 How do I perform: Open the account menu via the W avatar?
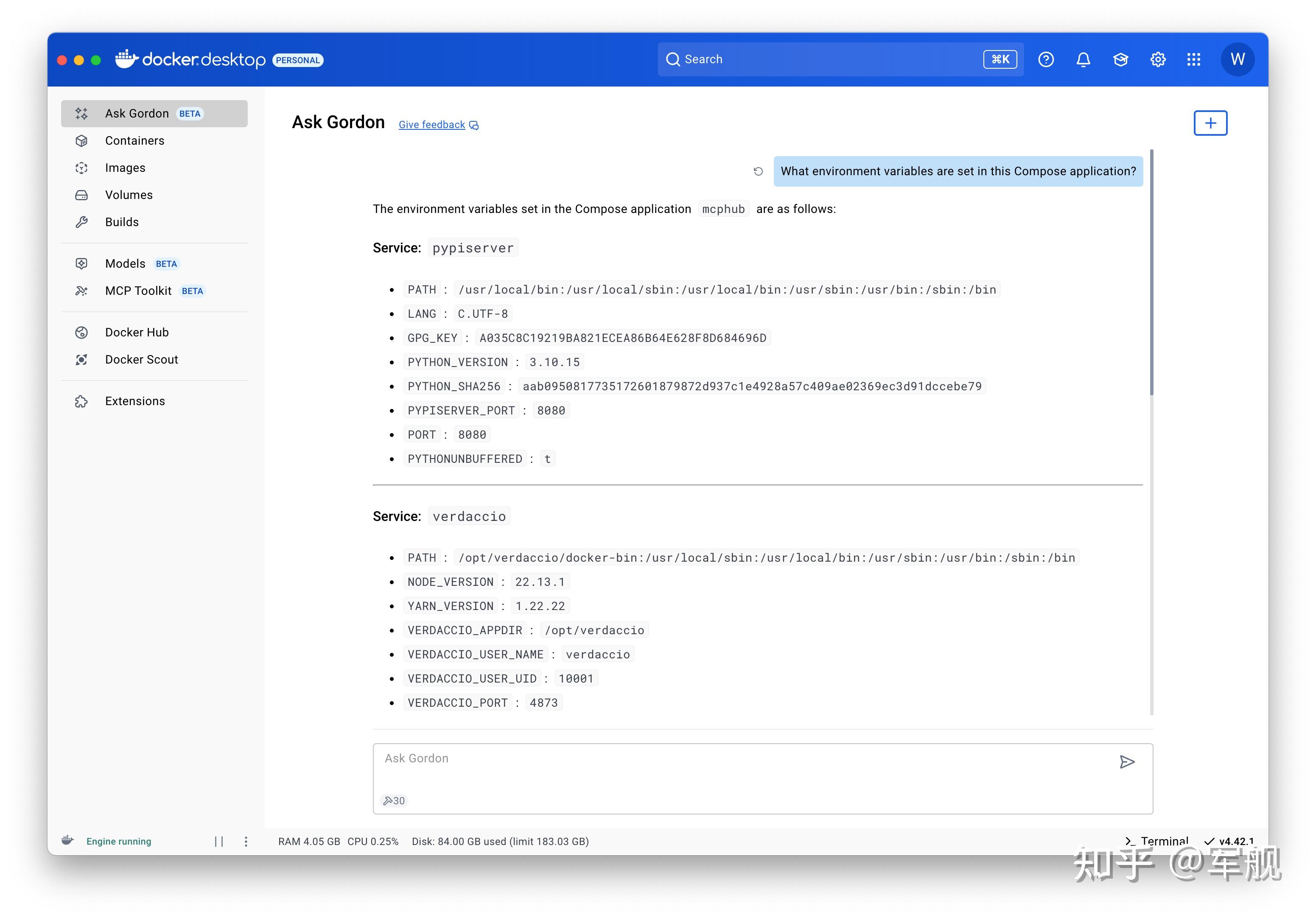coord(1238,59)
